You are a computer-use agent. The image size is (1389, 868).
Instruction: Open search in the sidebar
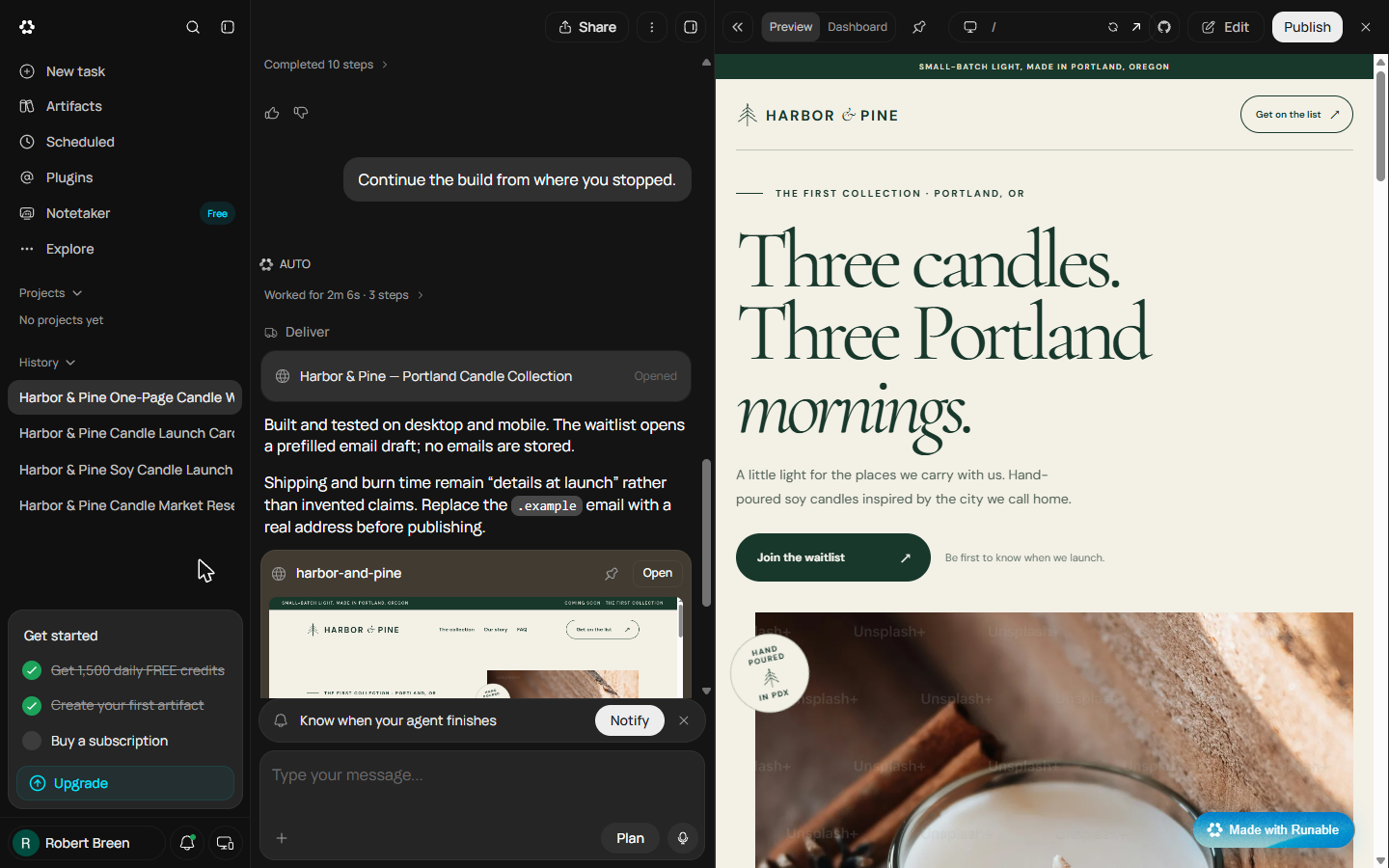[193, 27]
